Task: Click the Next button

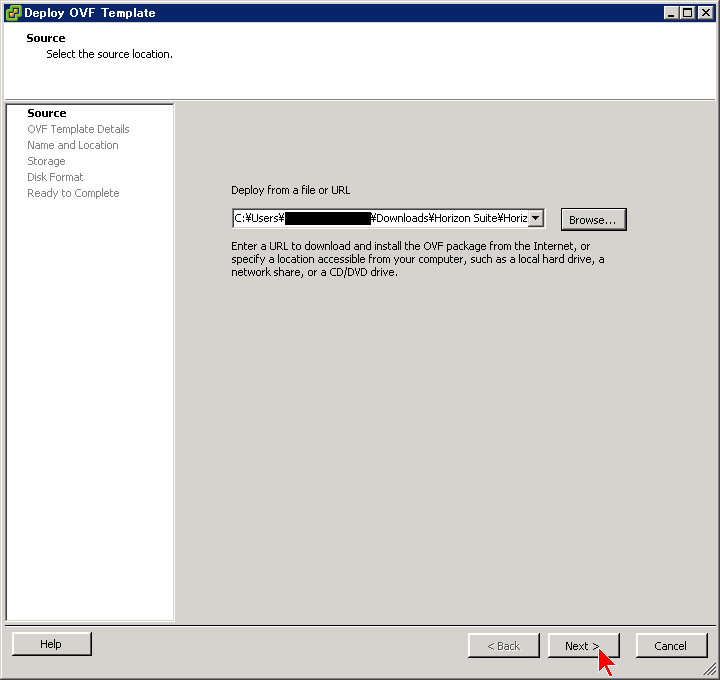Action: tap(584, 646)
